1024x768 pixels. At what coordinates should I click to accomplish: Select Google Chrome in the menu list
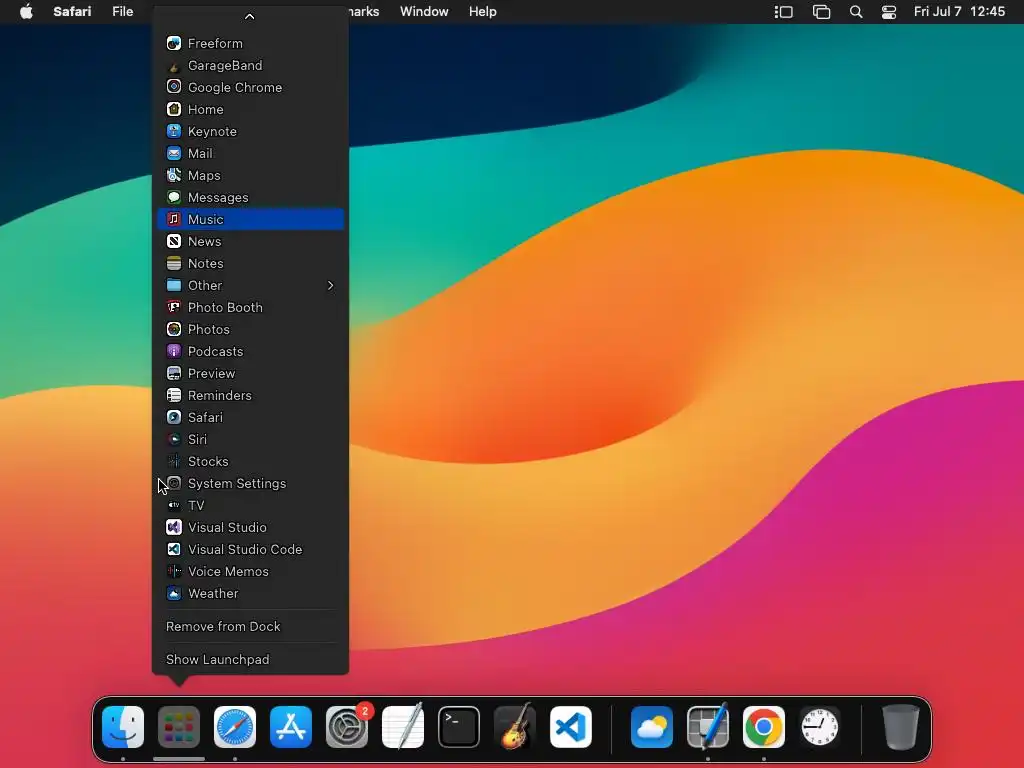(250, 88)
